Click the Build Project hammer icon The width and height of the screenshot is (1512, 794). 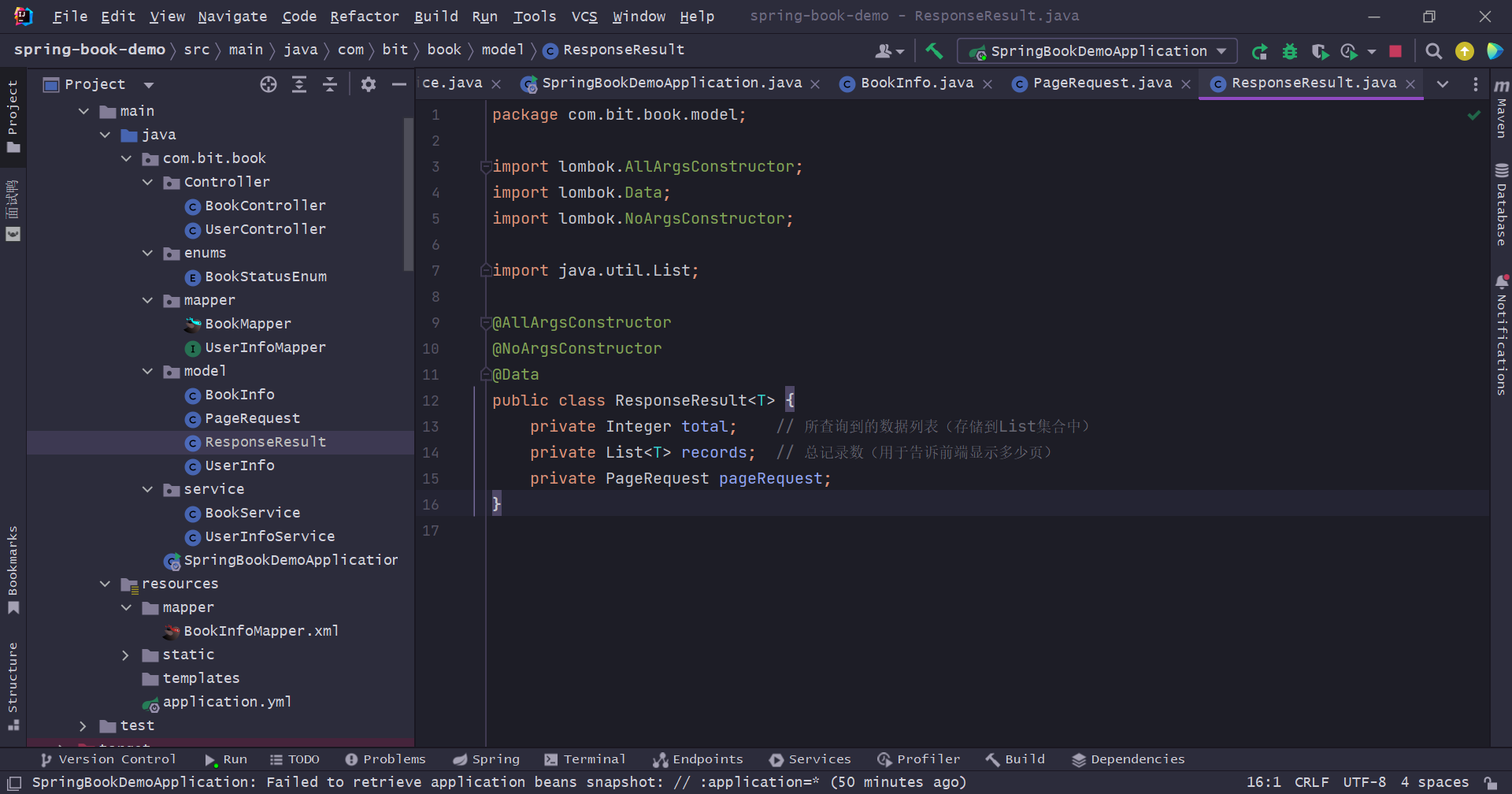point(934,51)
